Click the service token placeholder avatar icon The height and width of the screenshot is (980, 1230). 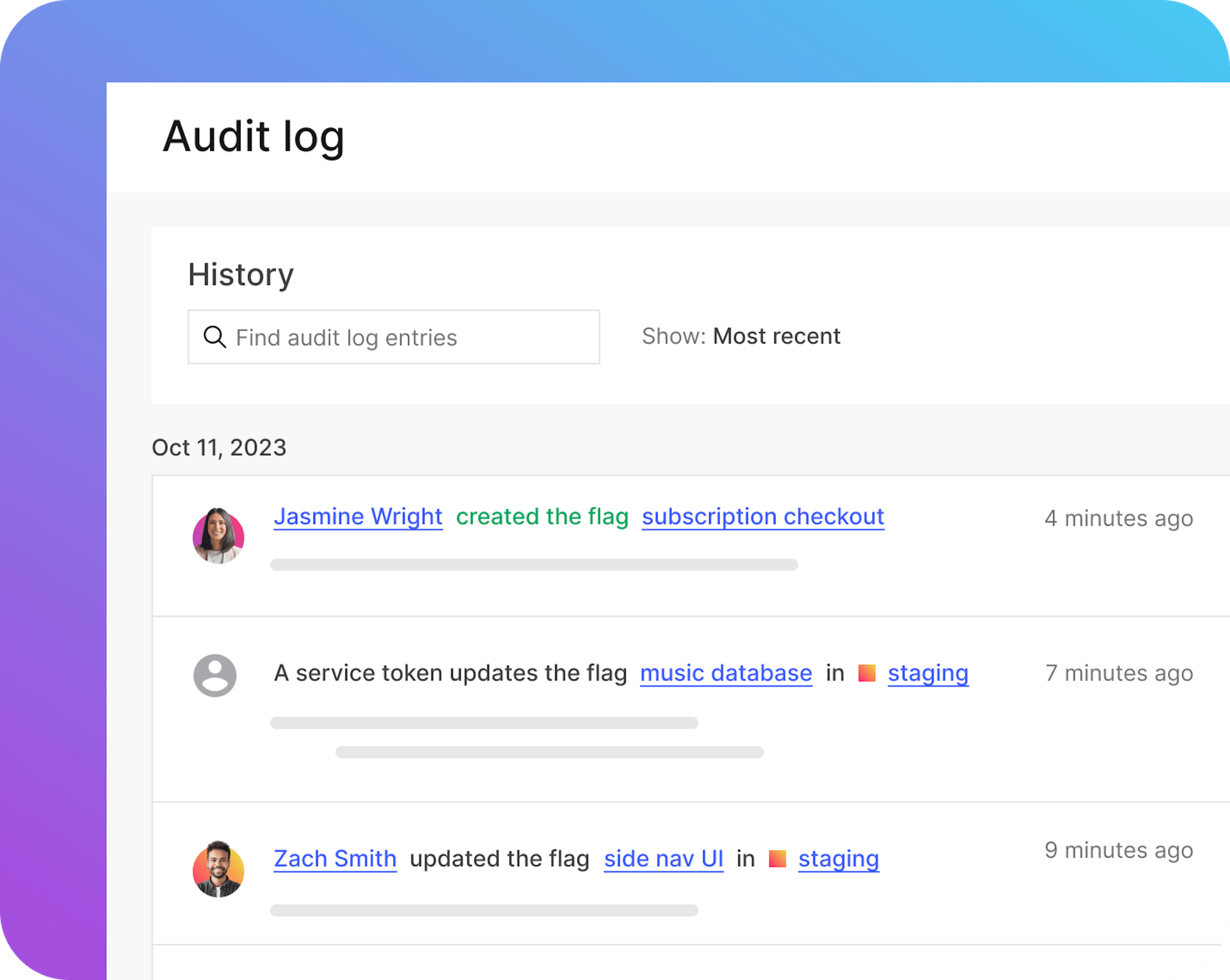tap(215, 676)
